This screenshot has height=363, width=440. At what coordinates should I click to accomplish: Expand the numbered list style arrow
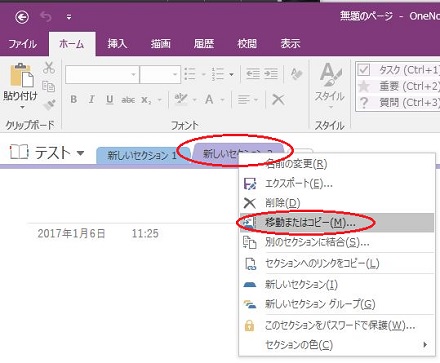pyautogui.click(x=231, y=74)
